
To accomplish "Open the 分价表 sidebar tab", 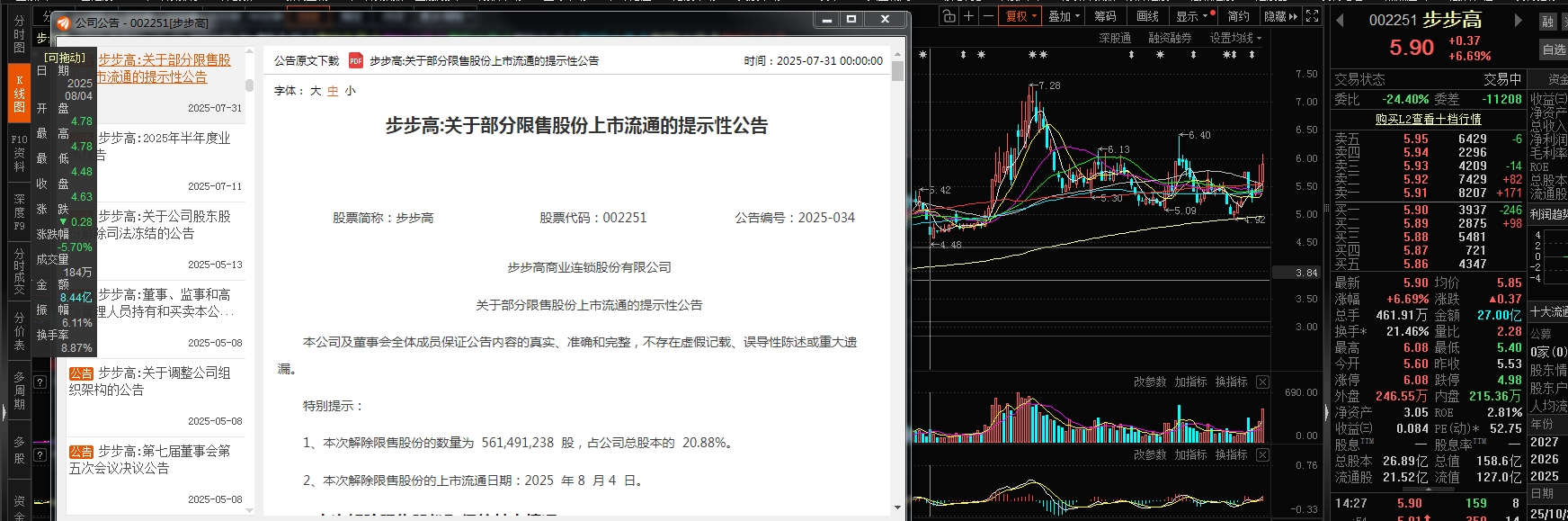I will point(19,331).
